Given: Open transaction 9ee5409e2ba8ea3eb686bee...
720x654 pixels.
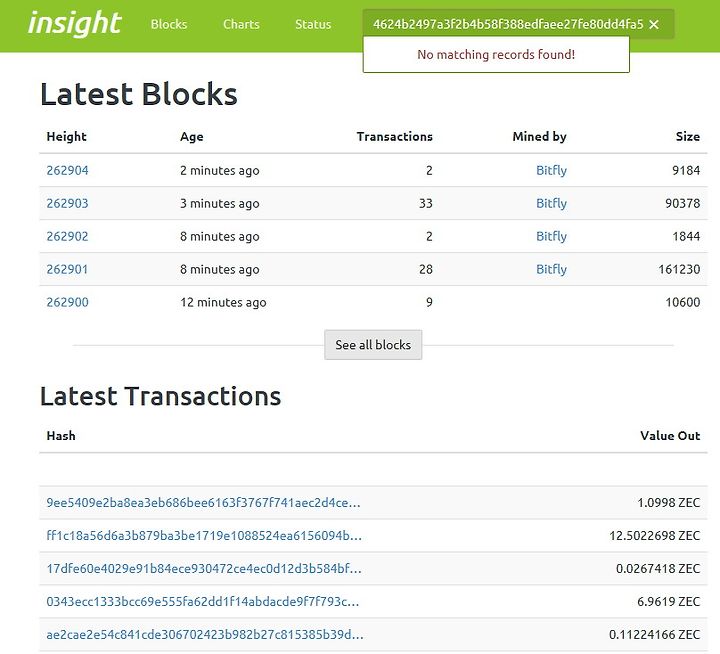Looking at the screenshot, I should (x=203, y=502).
